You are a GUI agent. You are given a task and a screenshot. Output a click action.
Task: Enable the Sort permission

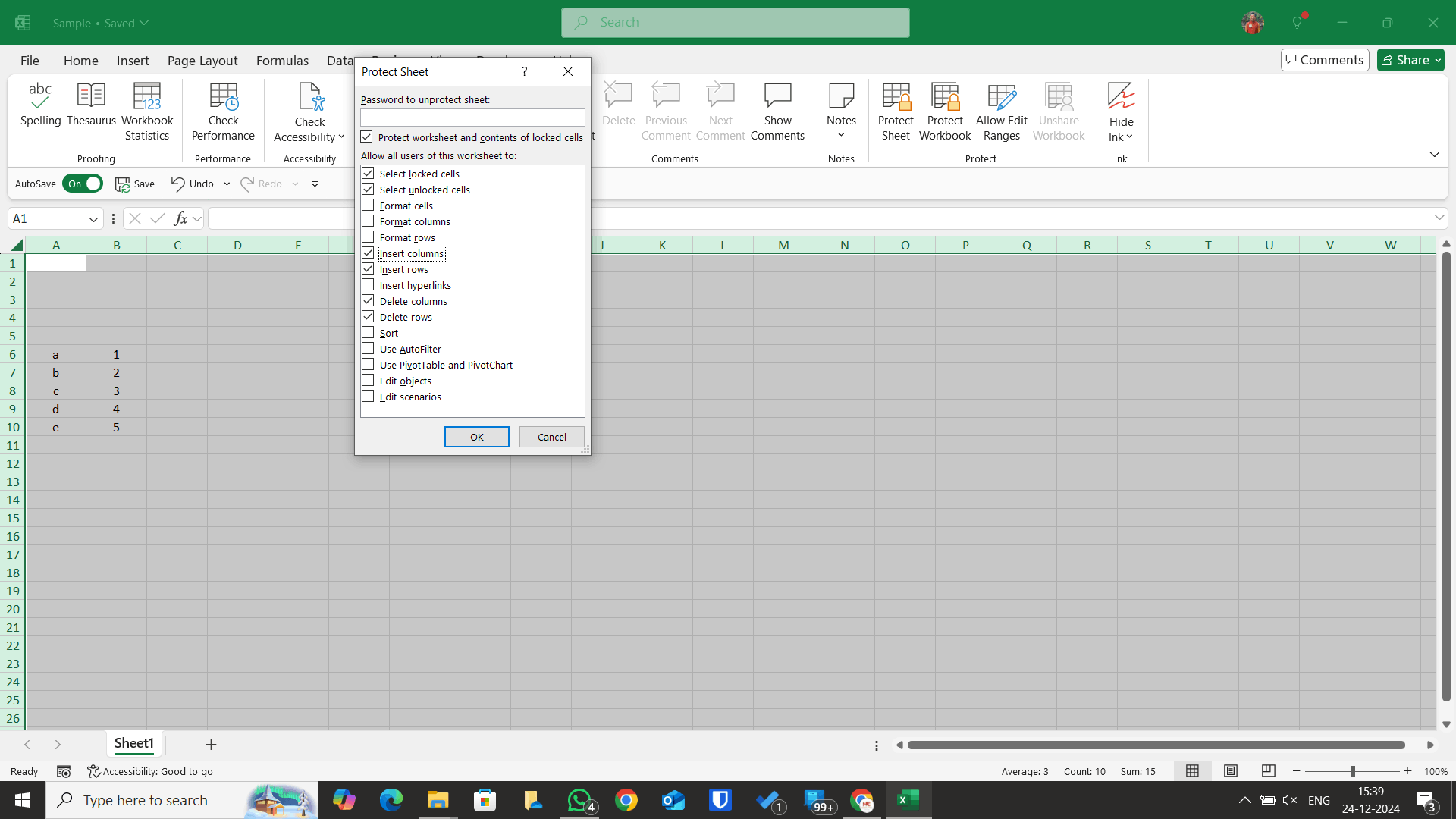(x=368, y=332)
